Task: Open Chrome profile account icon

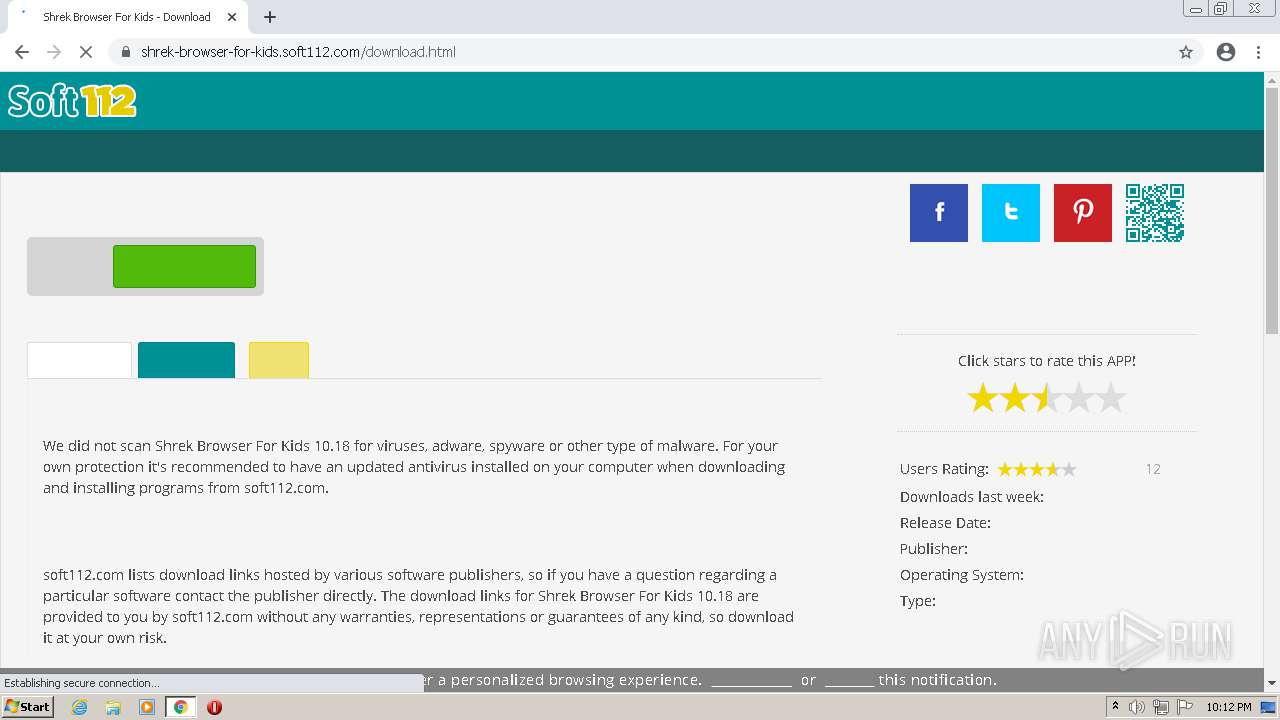Action: click(x=1226, y=52)
